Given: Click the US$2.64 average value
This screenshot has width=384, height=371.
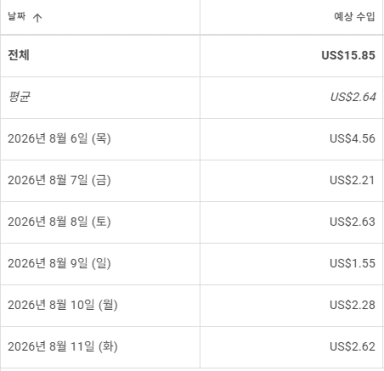Looking at the screenshot, I should pos(353,97).
